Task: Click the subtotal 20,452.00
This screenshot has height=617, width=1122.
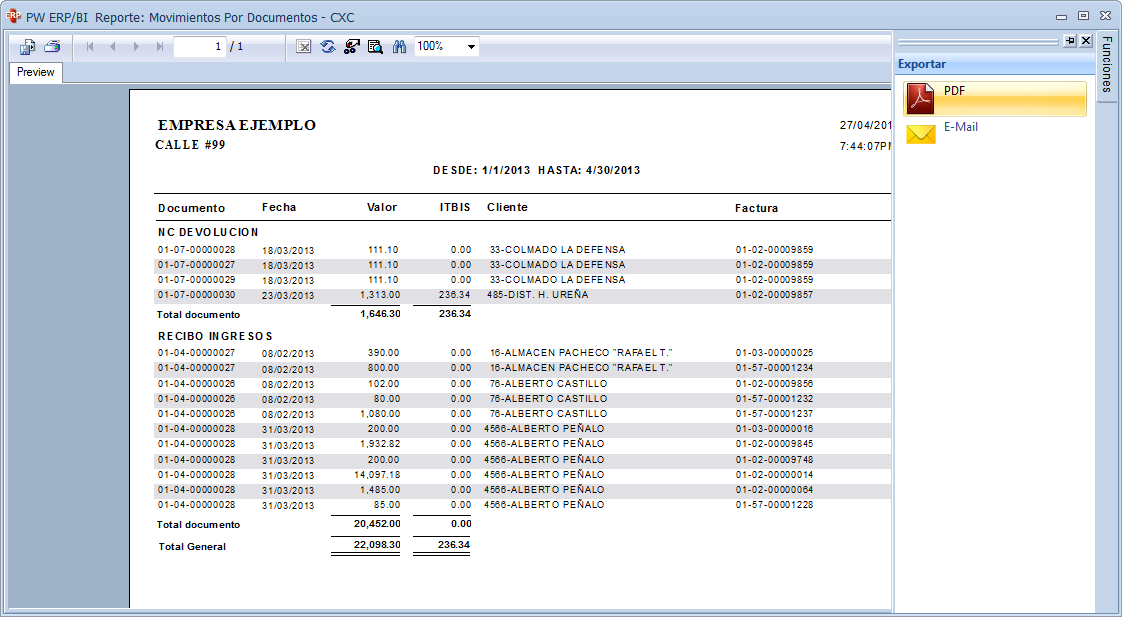Action: 377,524
